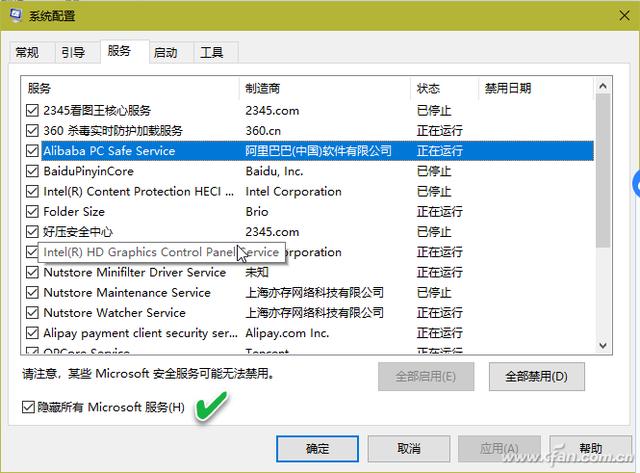Disable Alibaba PC Safe Service checkbox
640x473 pixels.
32,151
